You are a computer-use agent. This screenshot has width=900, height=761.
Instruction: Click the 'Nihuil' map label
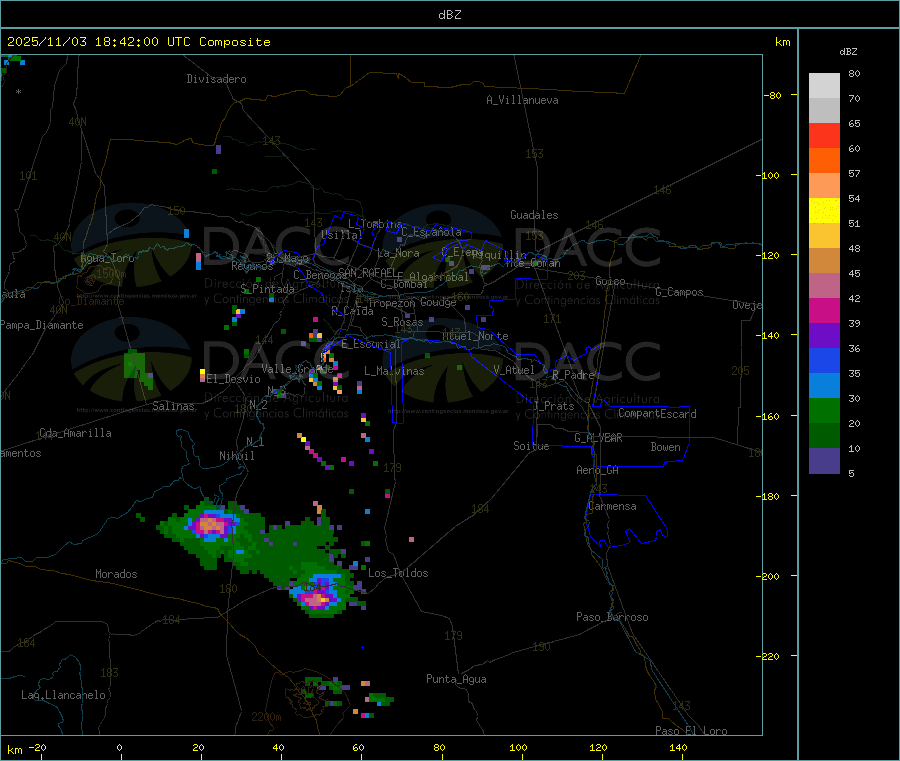237,456
